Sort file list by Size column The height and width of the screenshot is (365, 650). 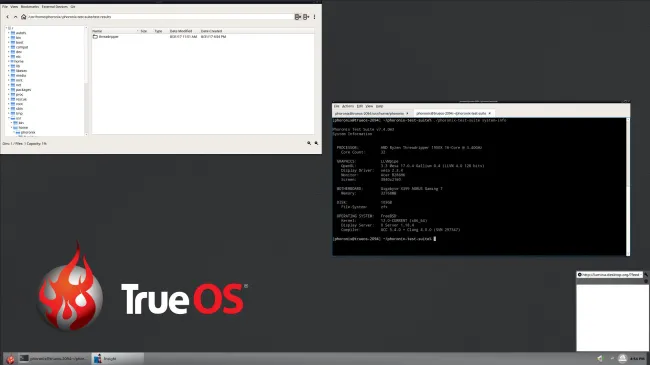point(144,31)
